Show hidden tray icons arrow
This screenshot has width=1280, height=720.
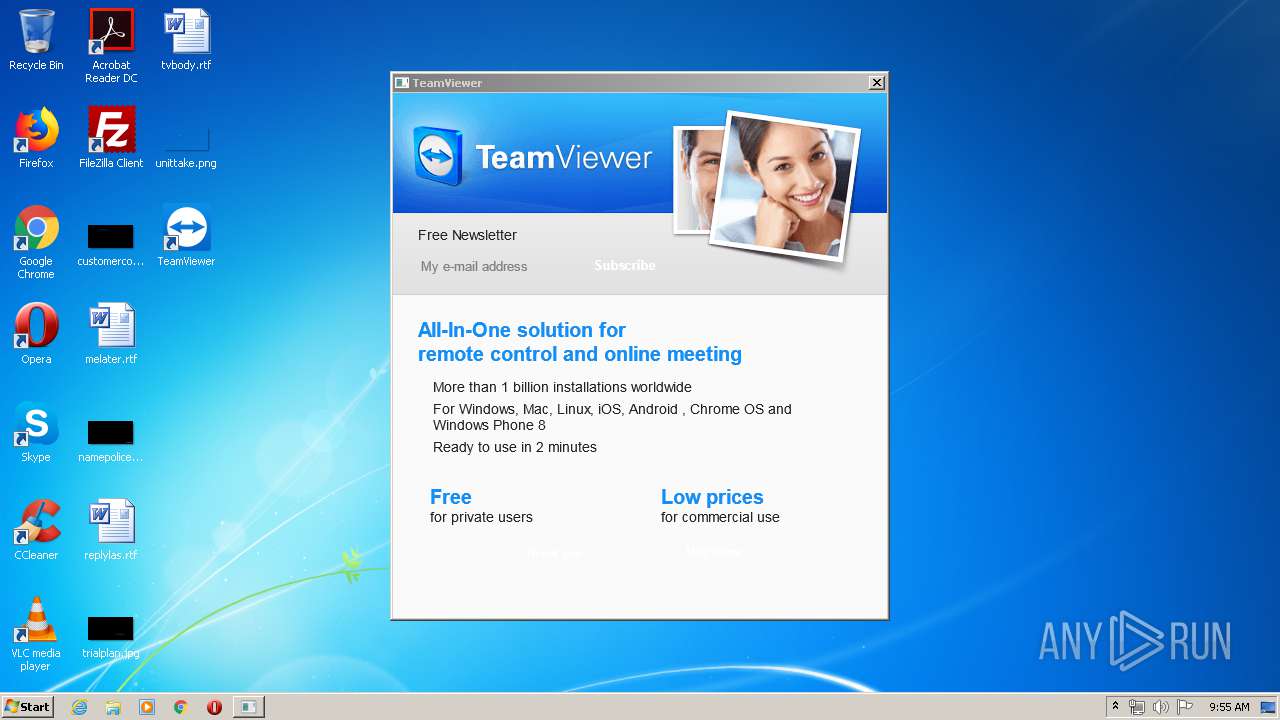[1115, 707]
